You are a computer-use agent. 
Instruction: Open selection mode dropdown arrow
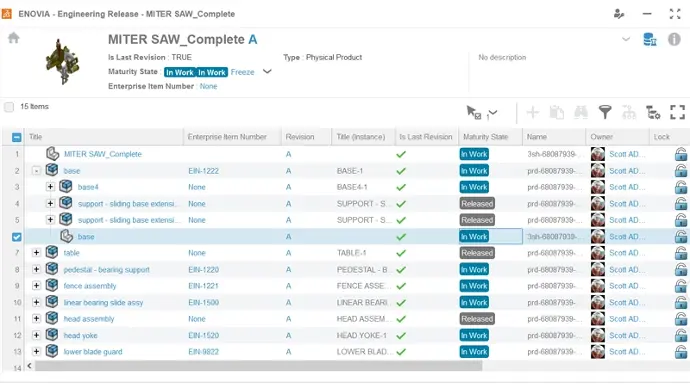[x=492, y=113]
